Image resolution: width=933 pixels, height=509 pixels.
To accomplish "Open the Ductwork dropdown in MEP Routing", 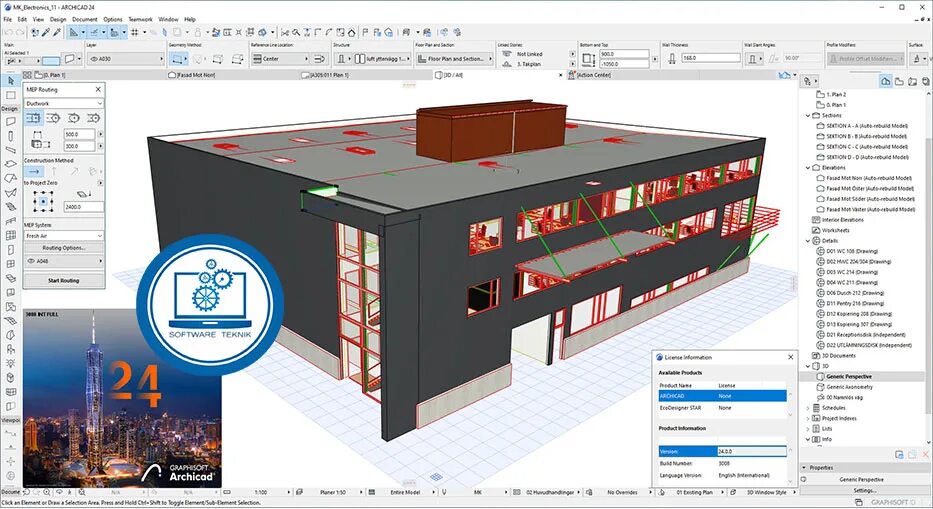I will 64,103.
